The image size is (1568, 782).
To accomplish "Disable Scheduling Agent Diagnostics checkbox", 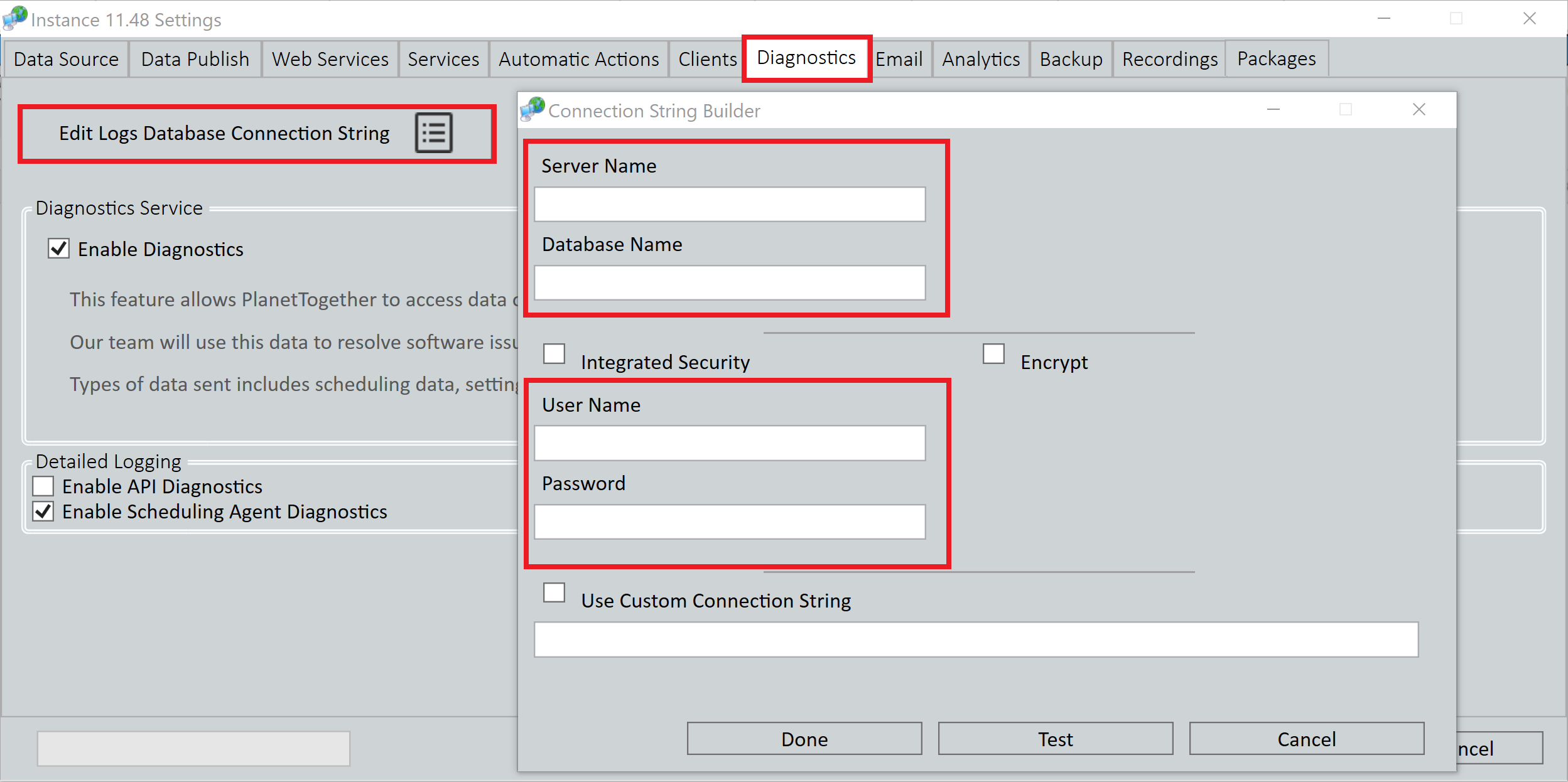I will (x=43, y=512).
